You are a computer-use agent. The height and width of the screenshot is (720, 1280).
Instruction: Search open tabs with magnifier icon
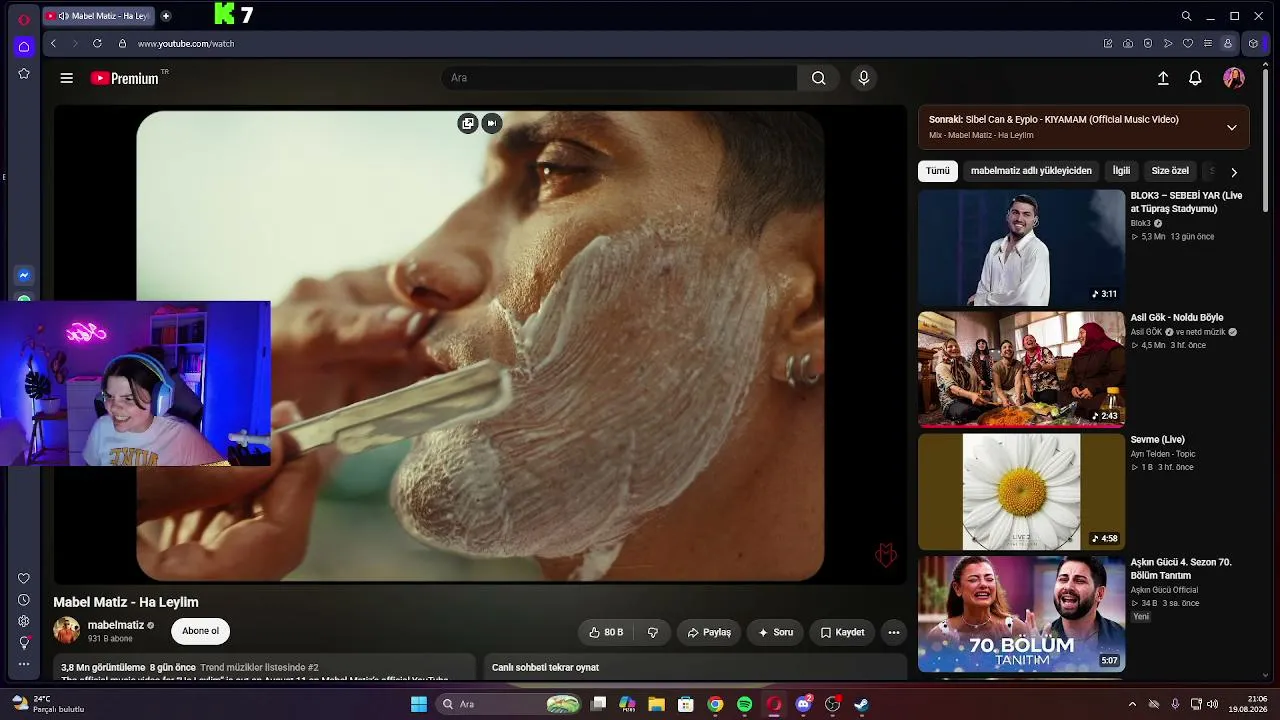[x=1186, y=16]
